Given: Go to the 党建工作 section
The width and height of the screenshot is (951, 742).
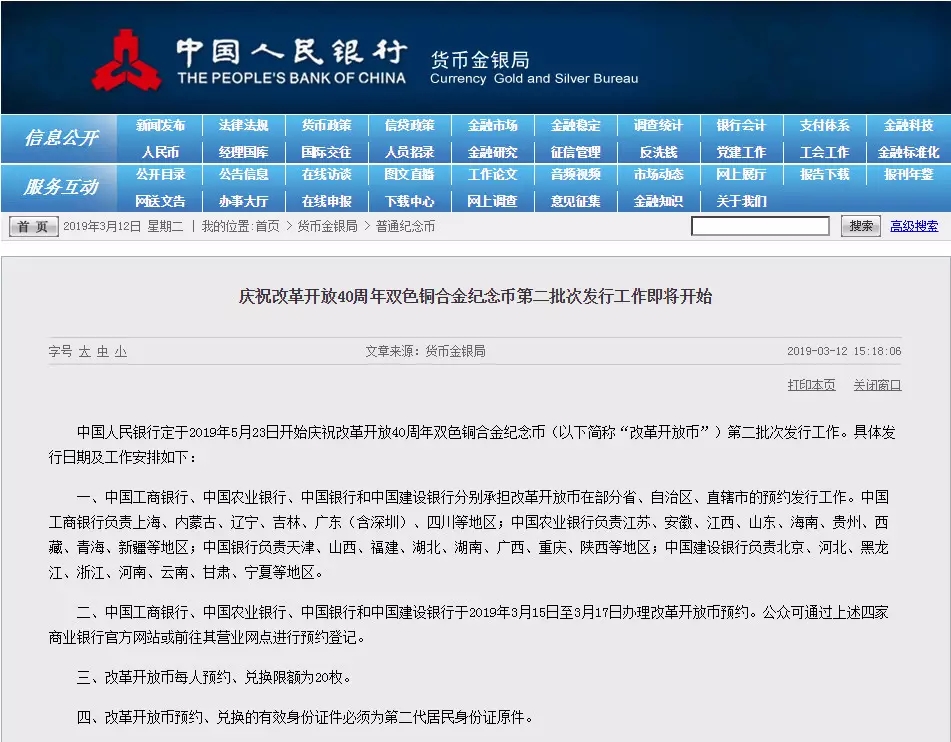Looking at the screenshot, I should [x=741, y=152].
